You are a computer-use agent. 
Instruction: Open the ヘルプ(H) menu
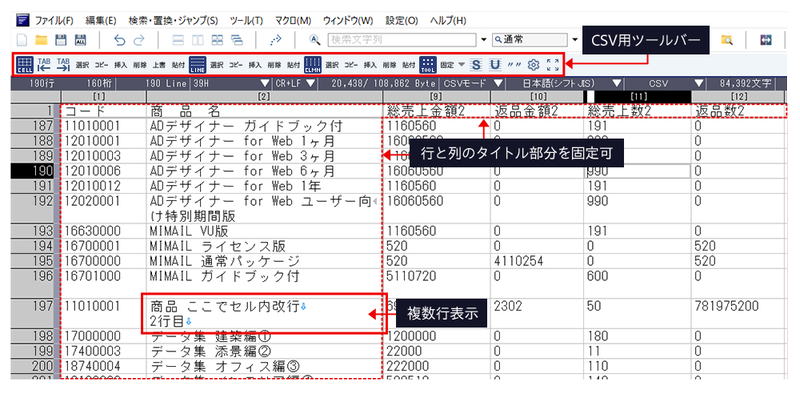click(448, 20)
